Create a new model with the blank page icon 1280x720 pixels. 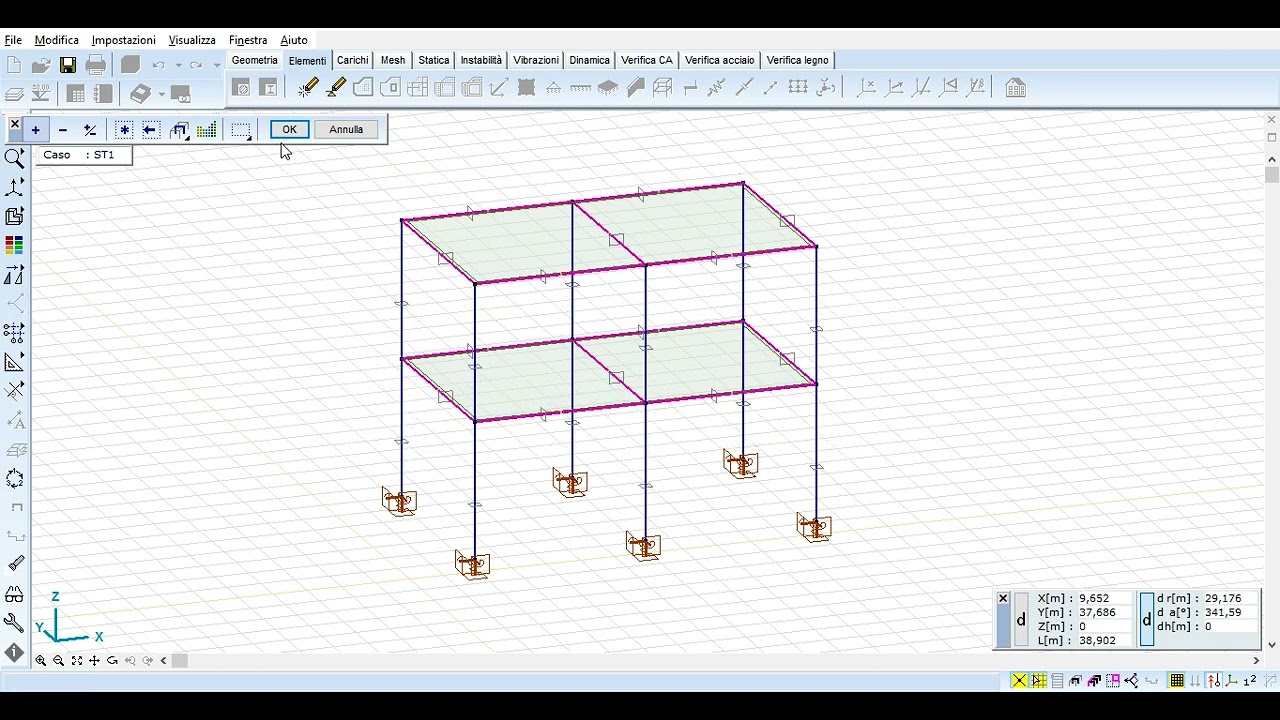coord(14,65)
